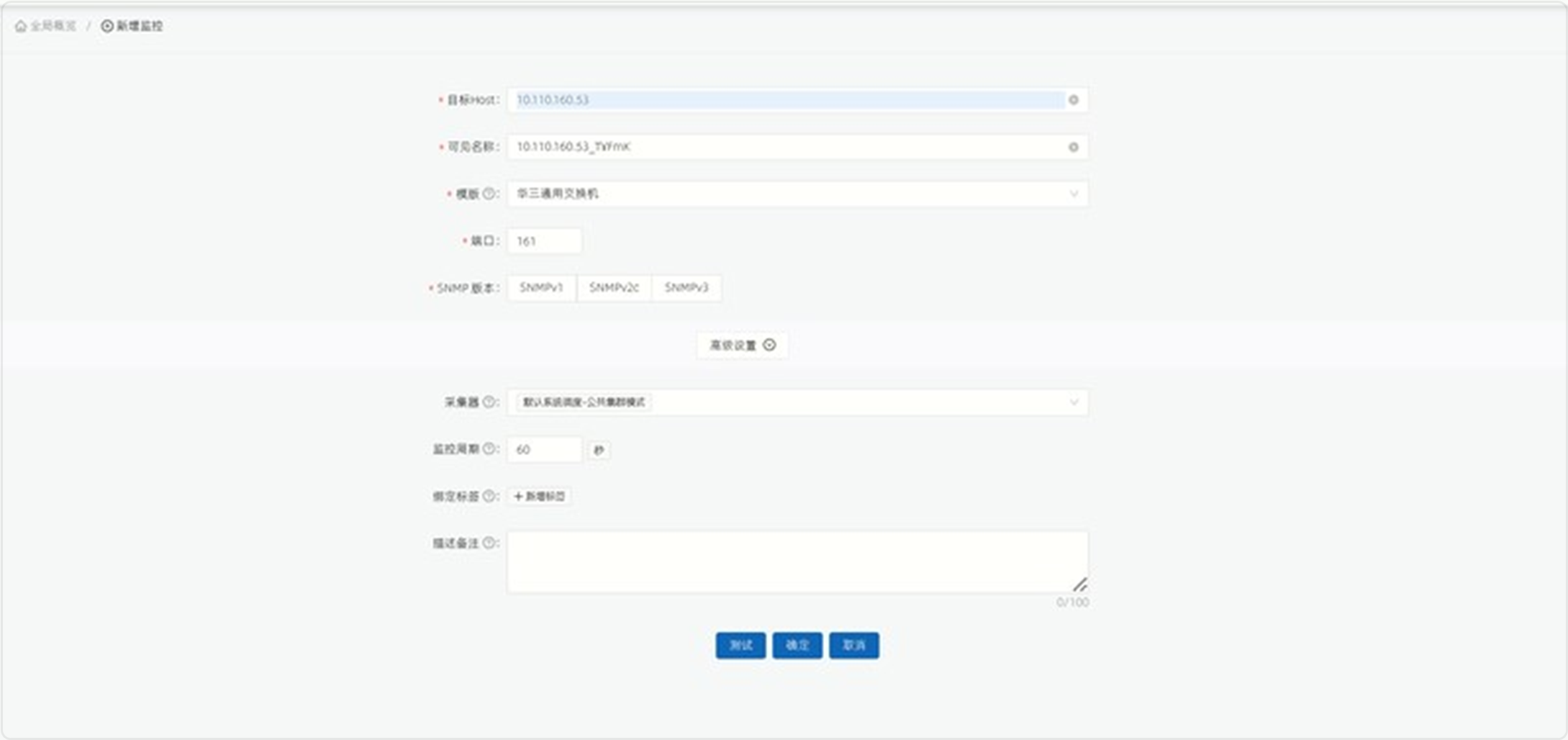Open the 模版 template dropdown

pyautogui.click(x=792, y=193)
